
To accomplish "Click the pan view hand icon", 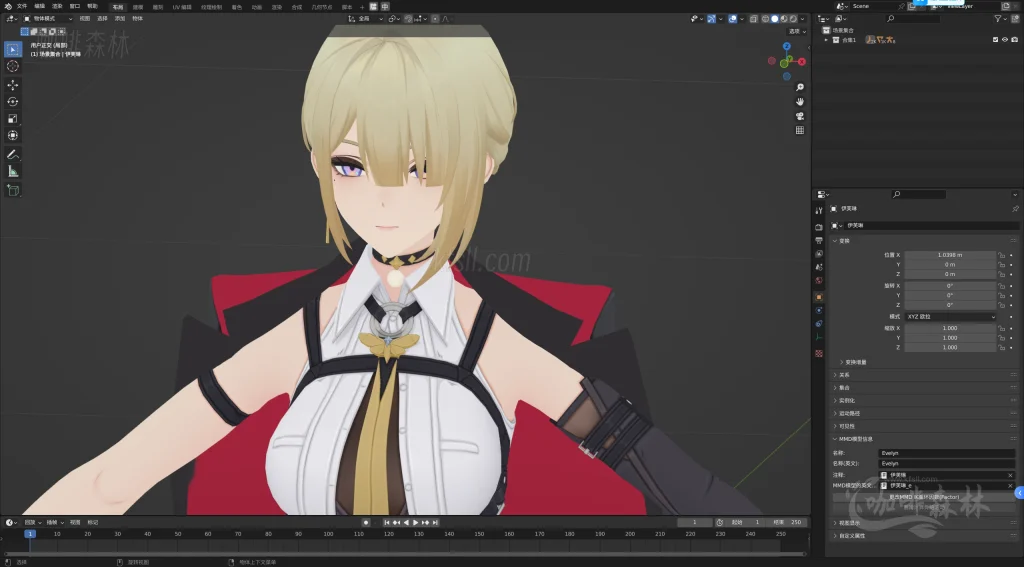I will (799, 101).
